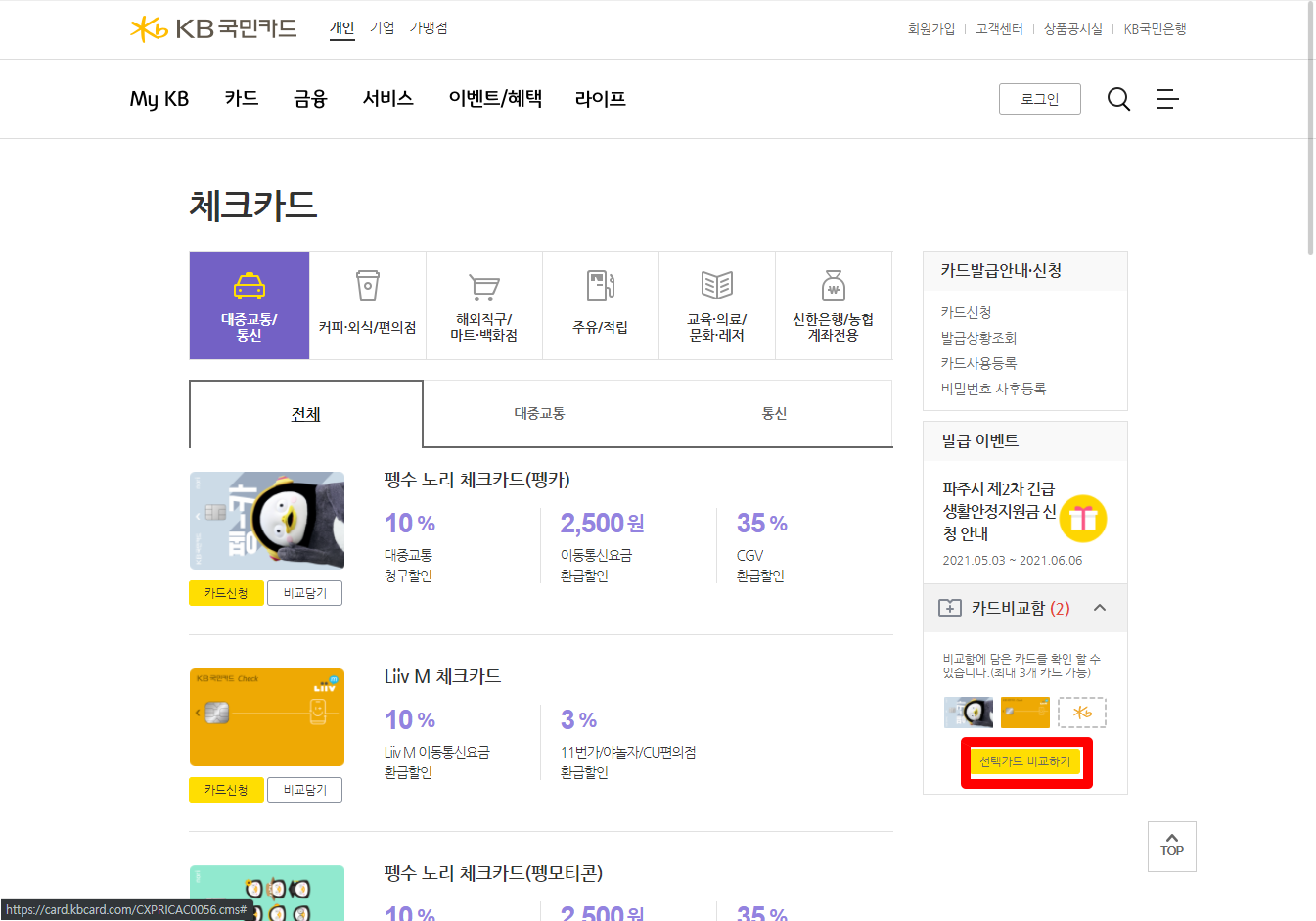Open the 상품공시실 link

[1073, 29]
